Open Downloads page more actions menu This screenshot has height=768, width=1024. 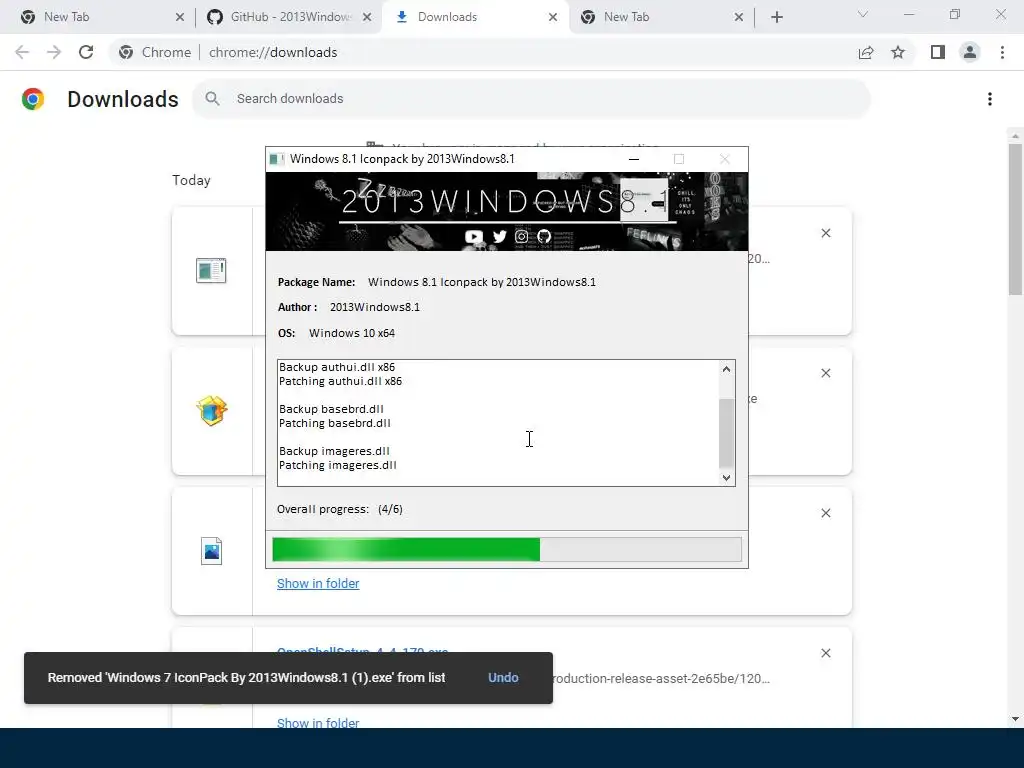990,99
